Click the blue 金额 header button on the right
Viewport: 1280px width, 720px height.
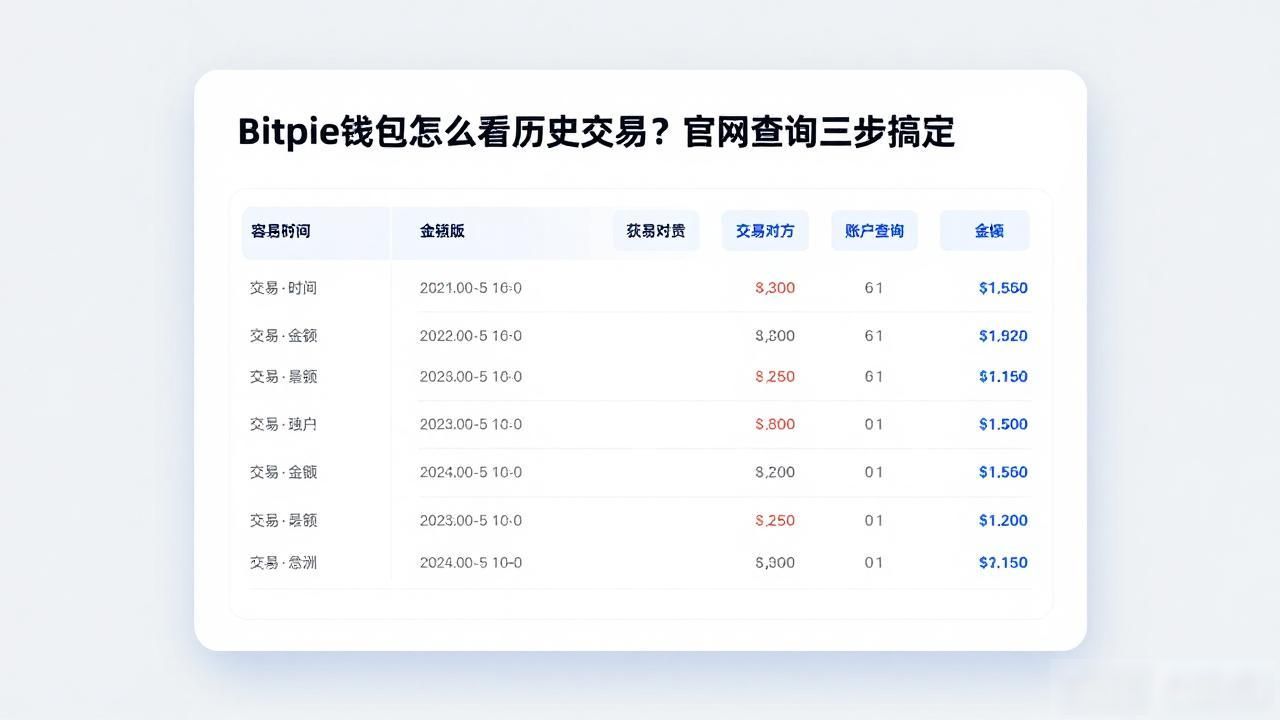(985, 231)
